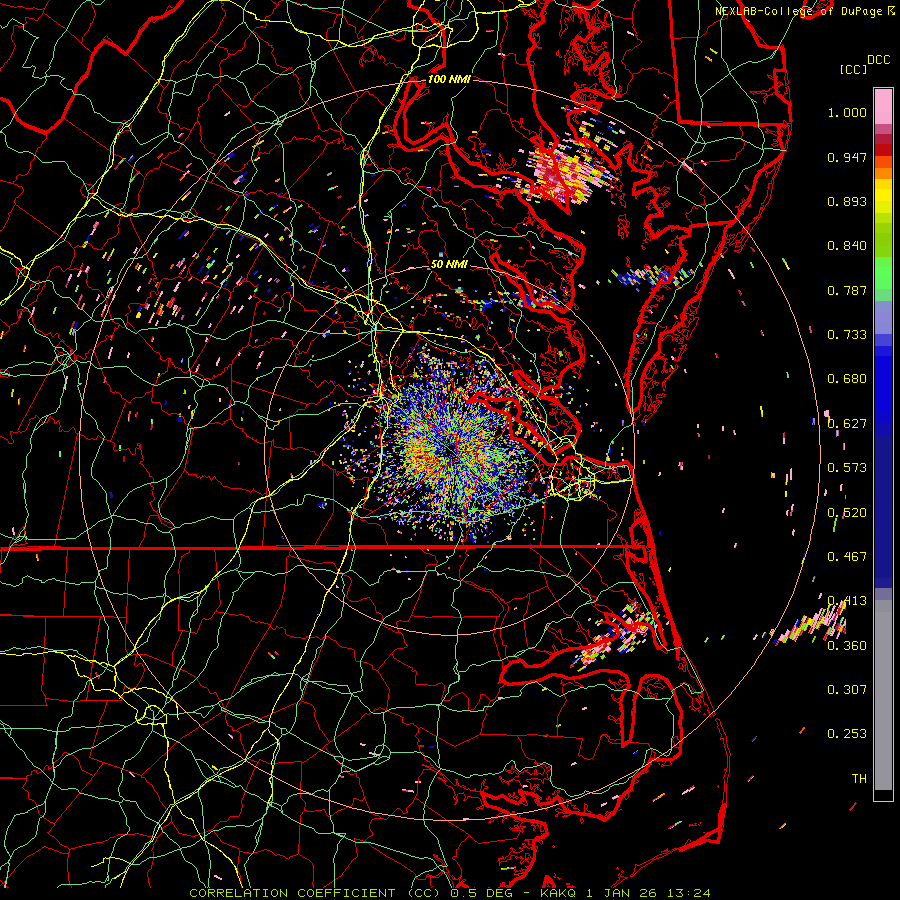This screenshot has height=900, width=900.
Task: Click the 0.253 scale value
Action: (847, 734)
